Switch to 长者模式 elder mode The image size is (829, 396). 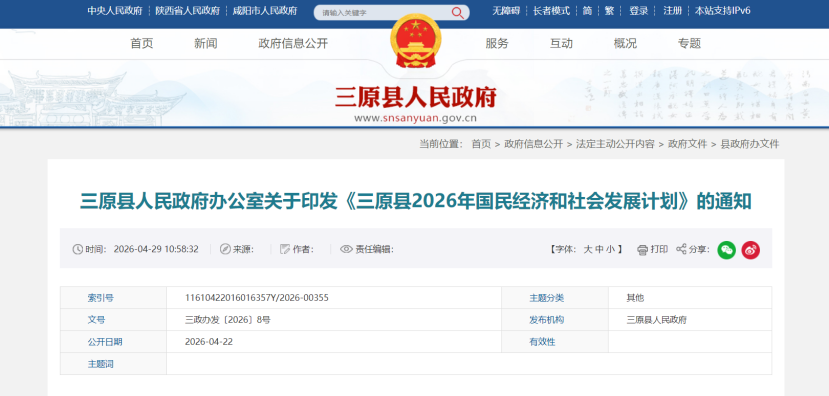(551, 11)
